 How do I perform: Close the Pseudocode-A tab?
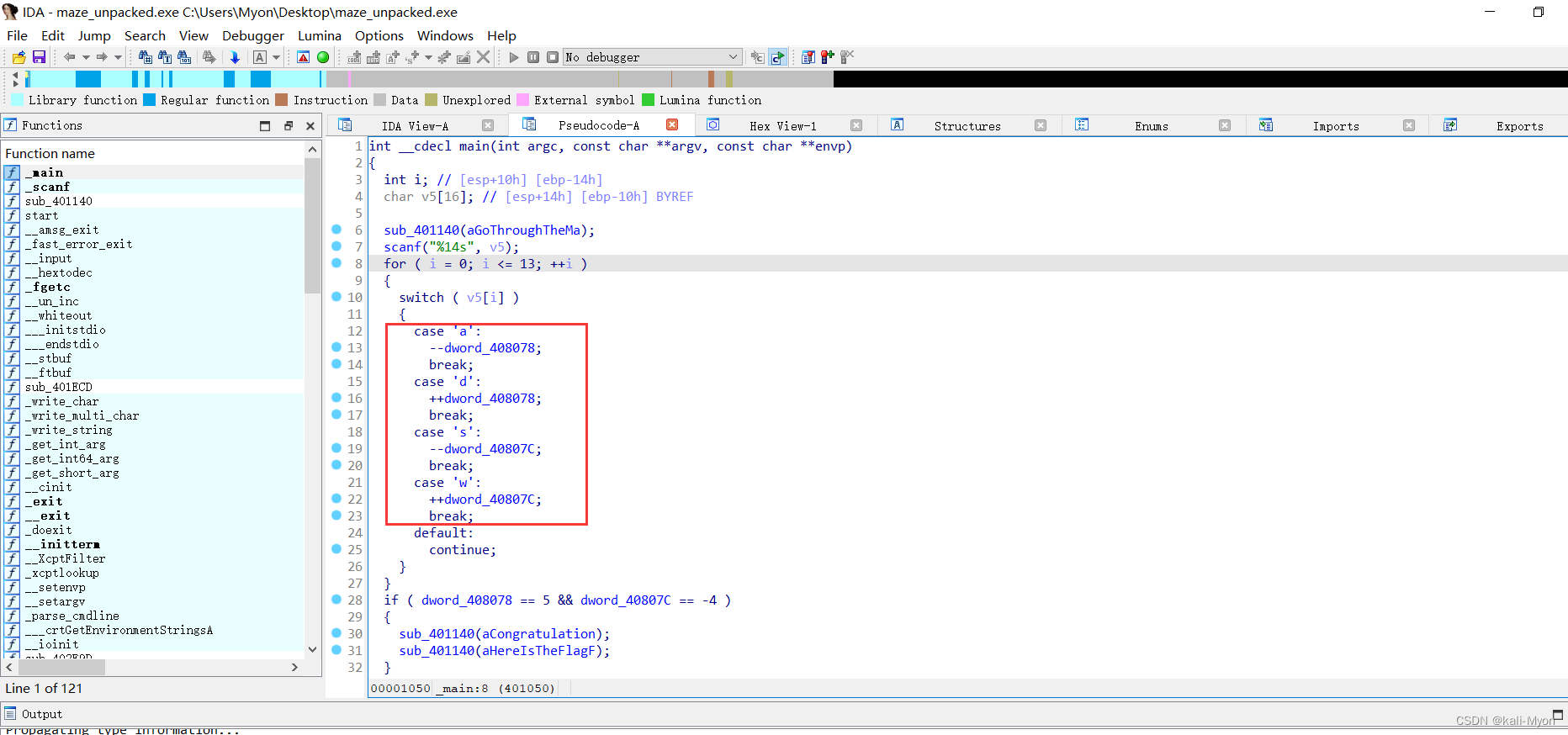672,125
